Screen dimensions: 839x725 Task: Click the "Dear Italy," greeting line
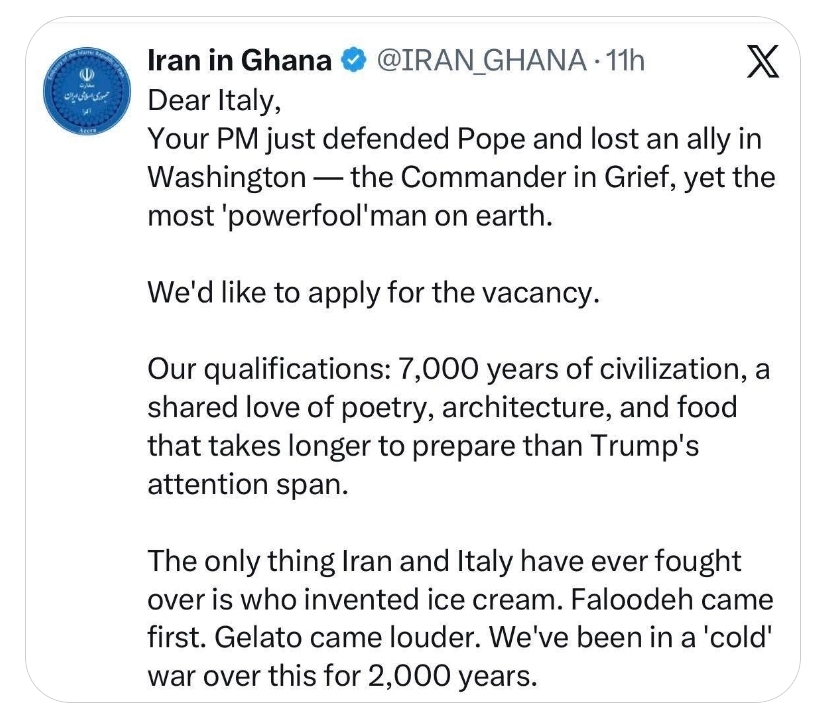click(208, 100)
